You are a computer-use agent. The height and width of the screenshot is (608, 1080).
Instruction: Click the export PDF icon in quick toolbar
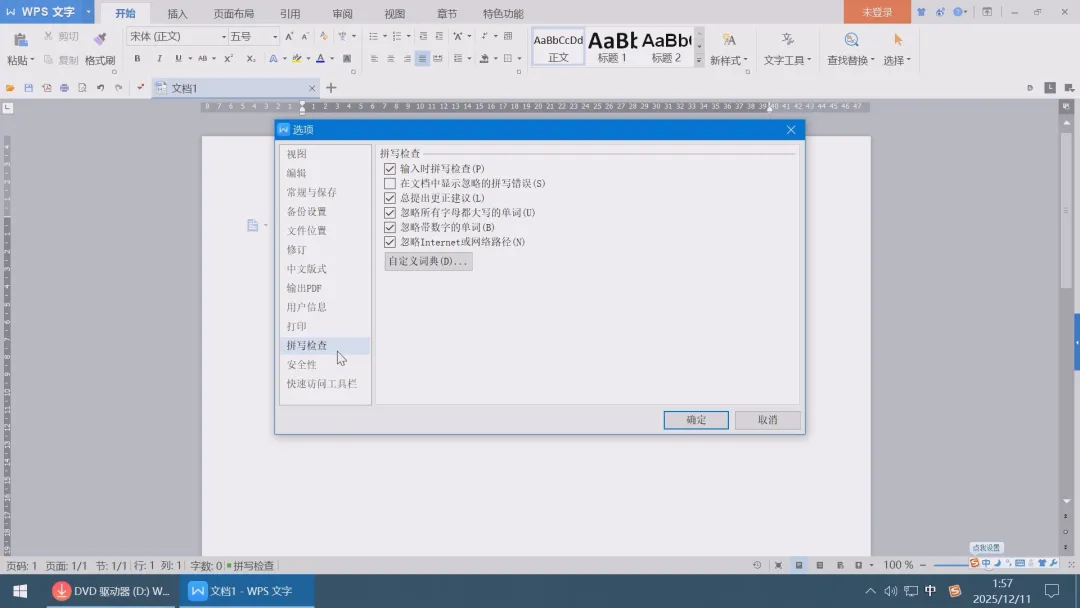[x=46, y=88]
